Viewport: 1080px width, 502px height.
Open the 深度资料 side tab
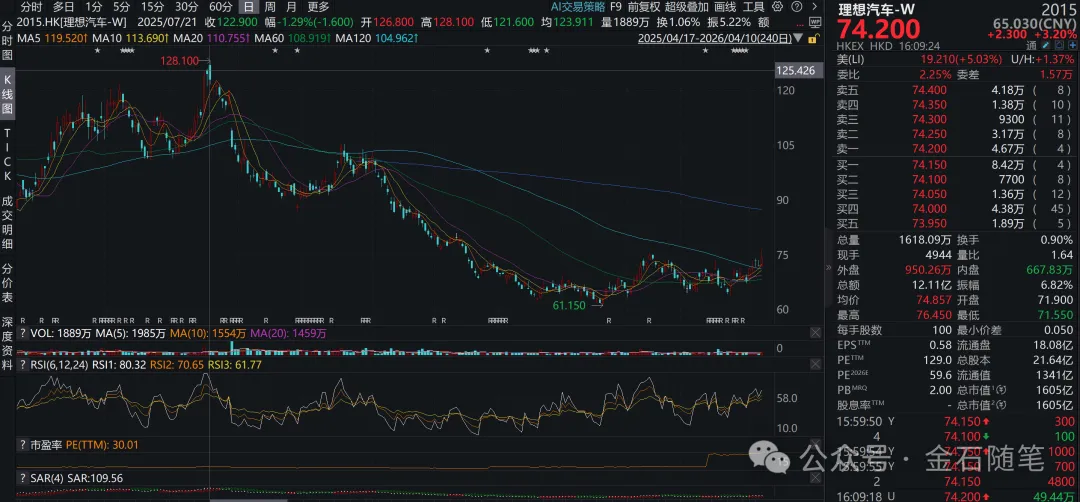8,344
